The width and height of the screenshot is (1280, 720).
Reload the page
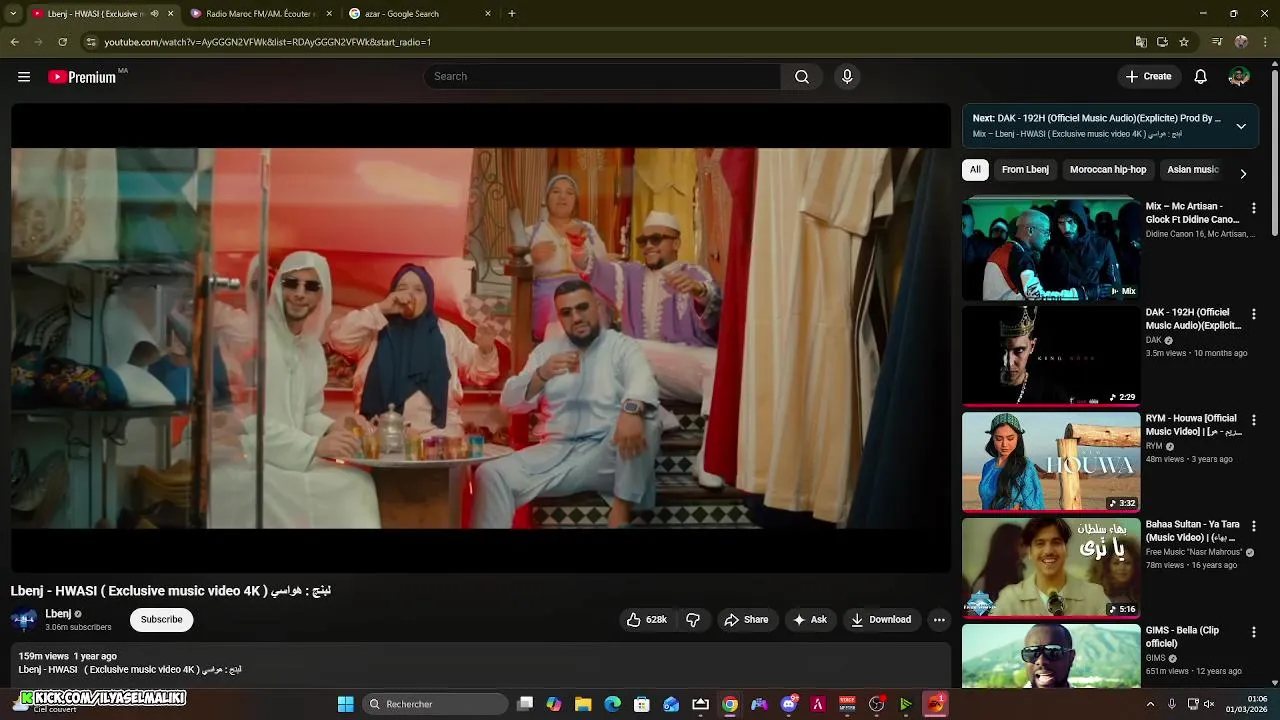point(63,42)
